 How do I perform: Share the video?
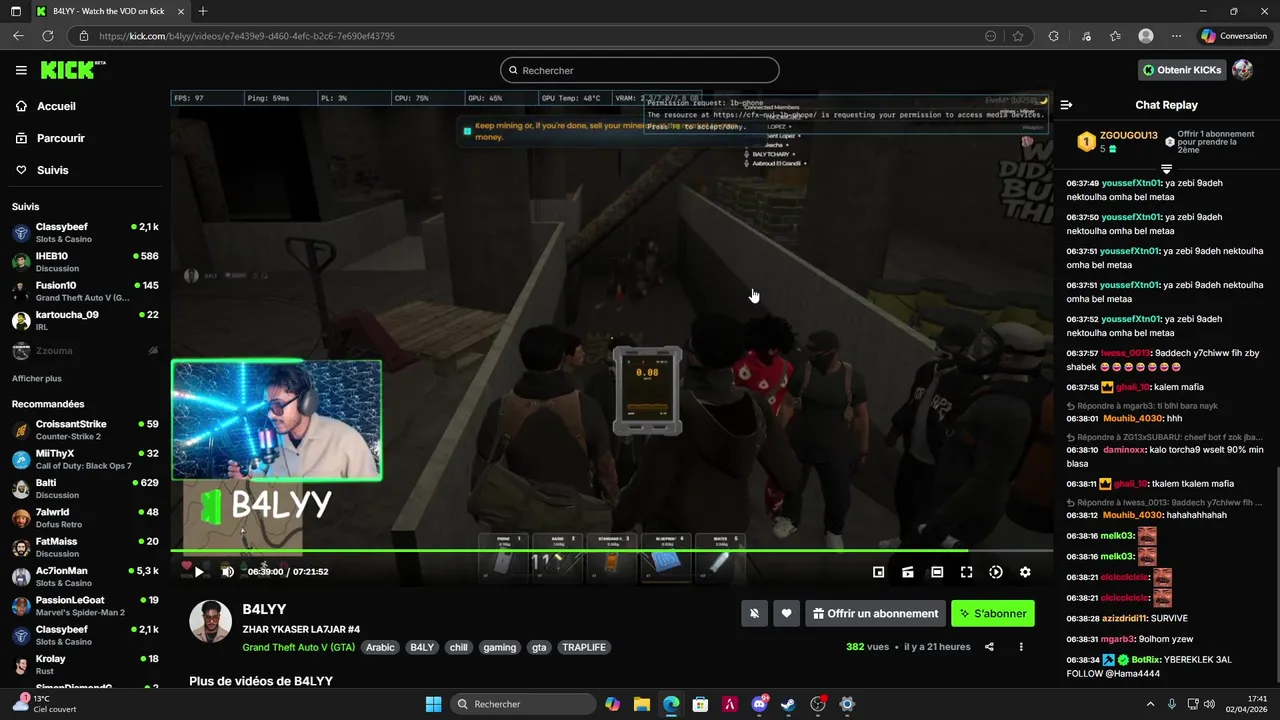989,647
